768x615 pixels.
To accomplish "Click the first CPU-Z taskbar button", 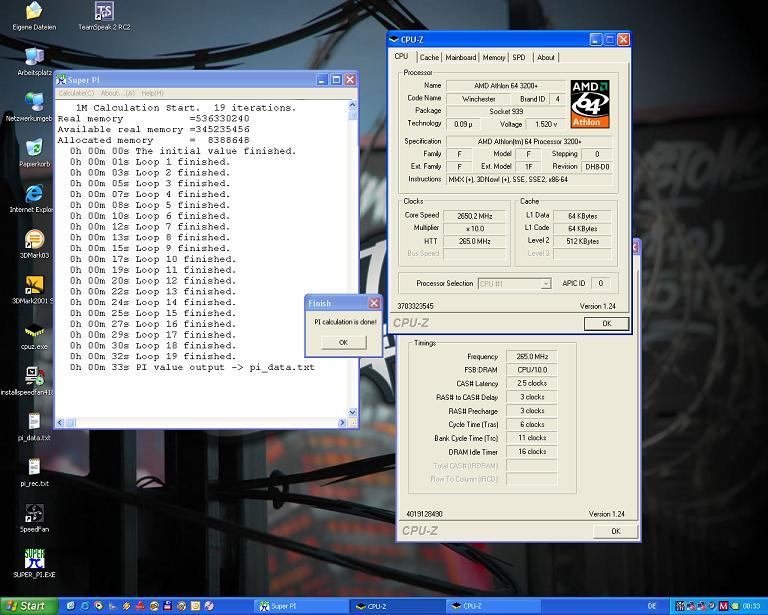I will [397, 606].
